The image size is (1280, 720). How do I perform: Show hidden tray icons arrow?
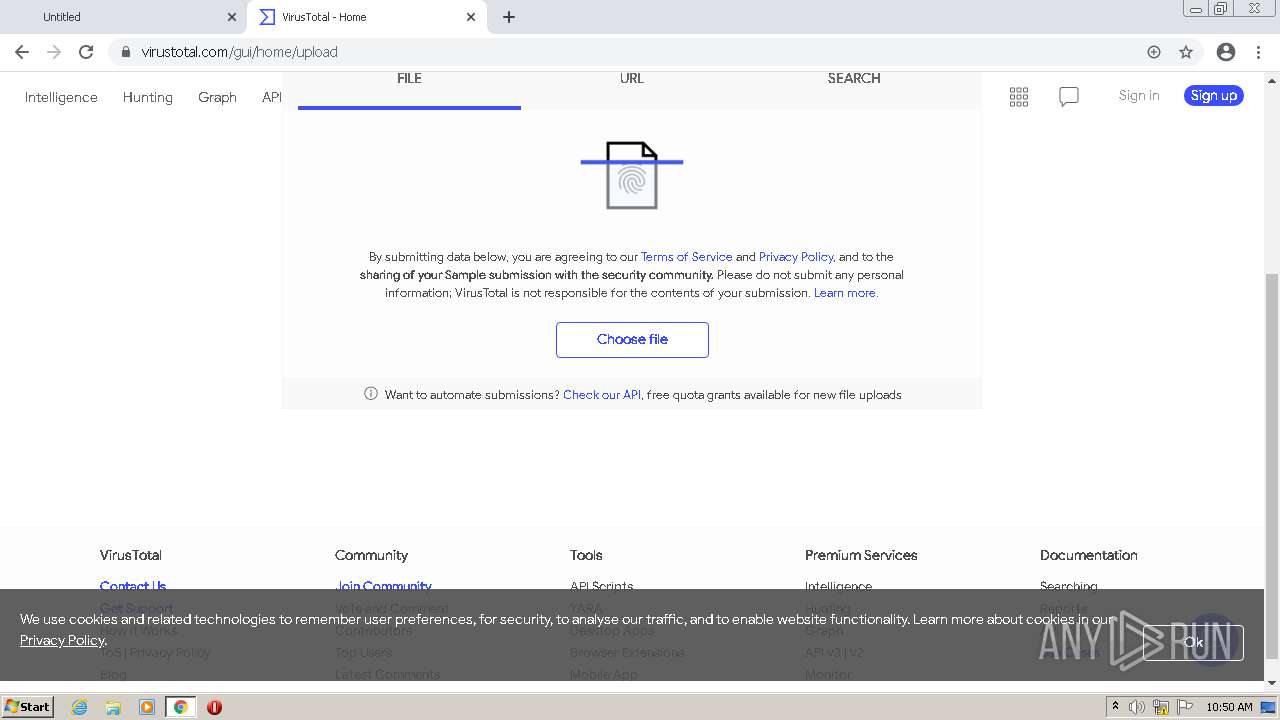(x=1115, y=707)
